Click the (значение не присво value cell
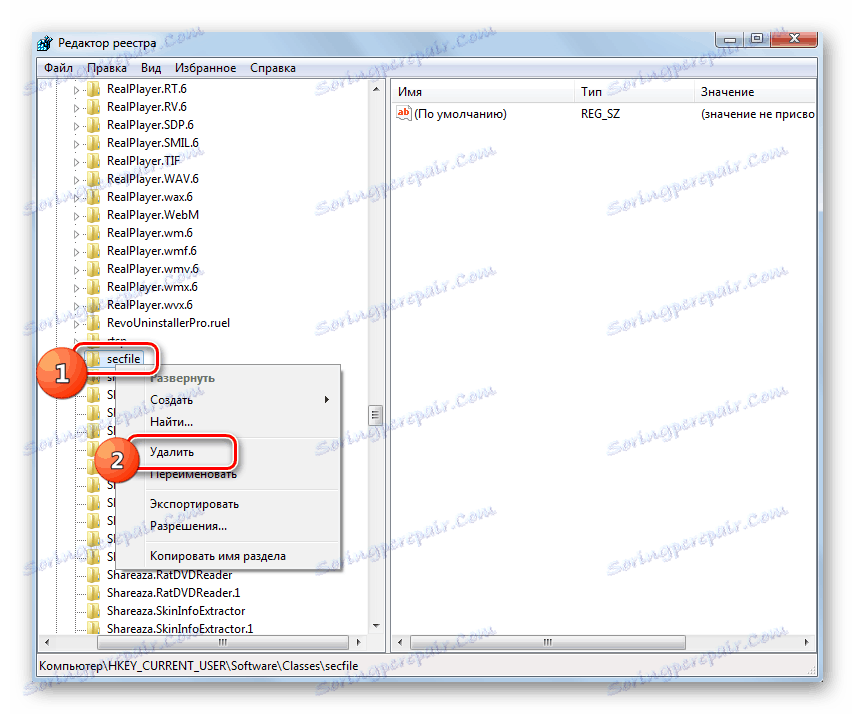This screenshot has width=855, height=714. click(x=757, y=114)
